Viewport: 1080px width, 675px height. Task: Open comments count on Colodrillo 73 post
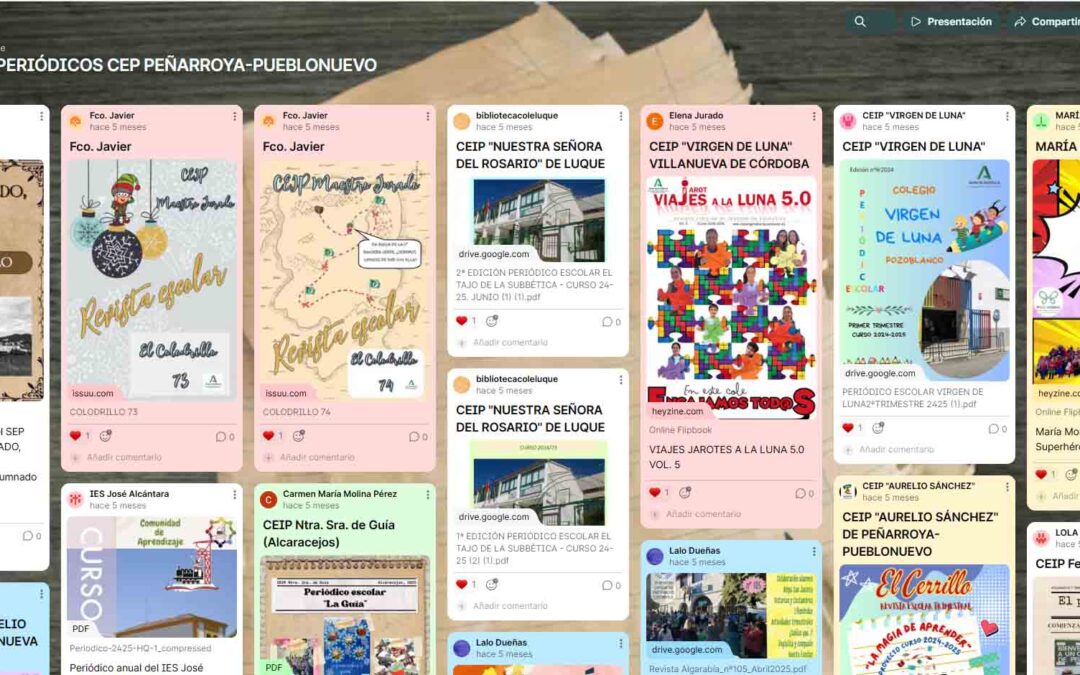click(225, 437)
